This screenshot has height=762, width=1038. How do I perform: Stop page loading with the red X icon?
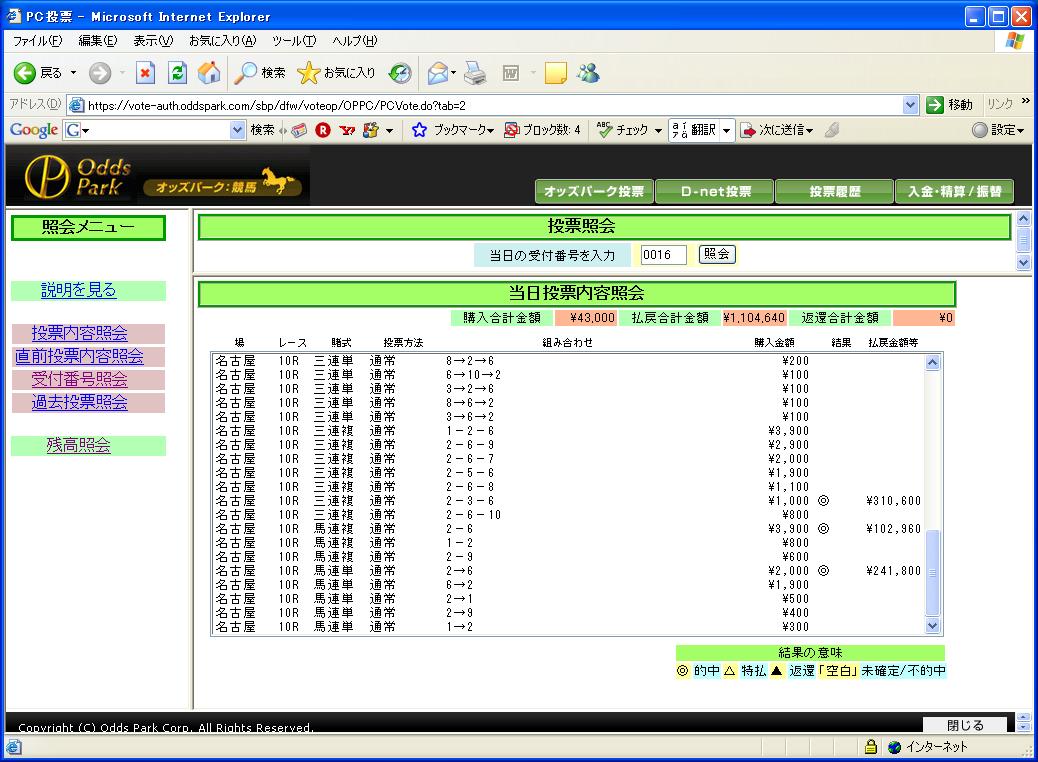coord(145,73)
